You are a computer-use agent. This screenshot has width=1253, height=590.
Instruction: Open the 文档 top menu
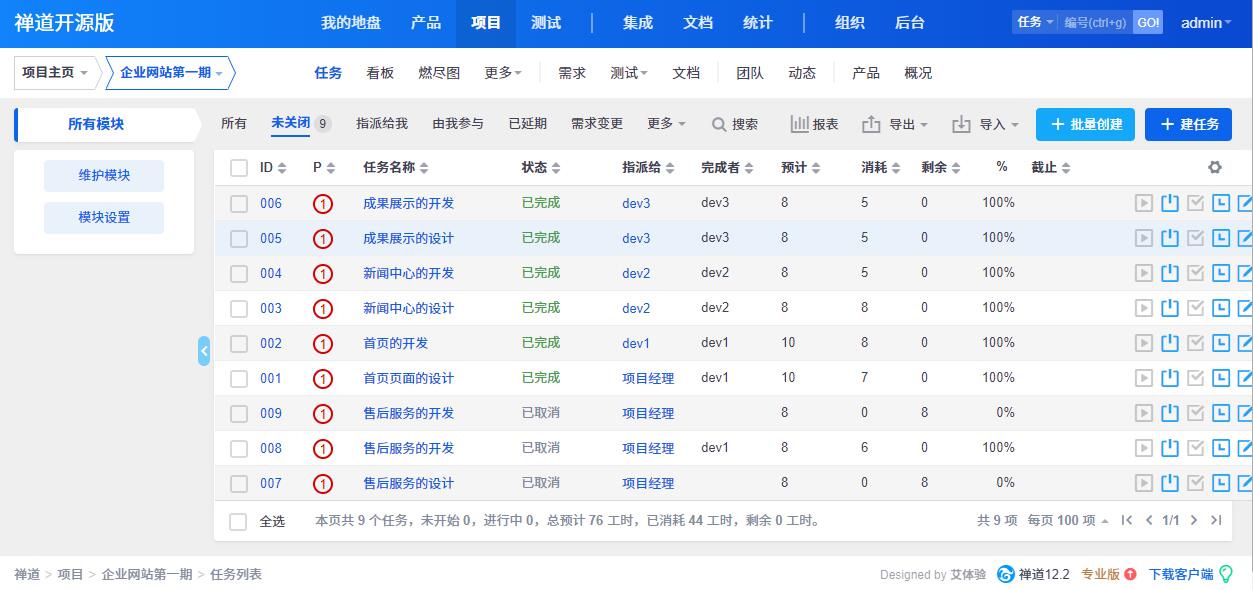click(698, 23)
